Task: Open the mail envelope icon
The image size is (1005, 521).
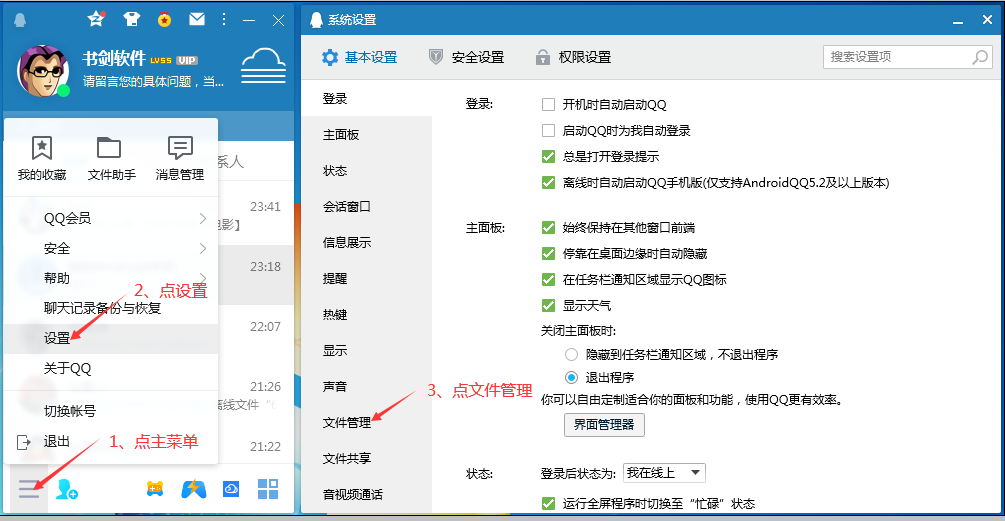Action: tap(197, 19)
